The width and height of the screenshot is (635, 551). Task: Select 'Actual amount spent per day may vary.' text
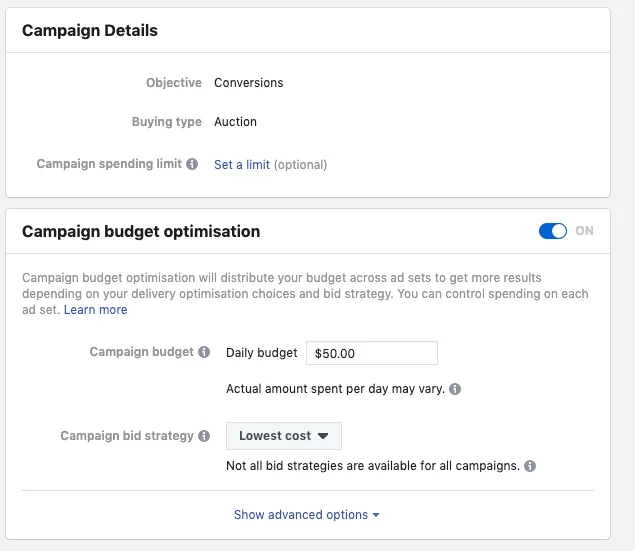coord(335,389)
